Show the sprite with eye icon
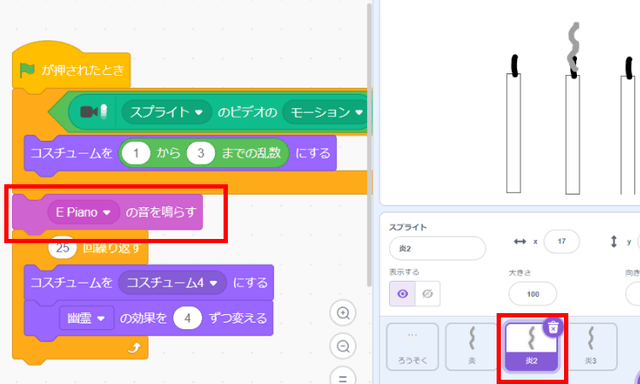This screenshot has width=640, height=384. point(402,293)
